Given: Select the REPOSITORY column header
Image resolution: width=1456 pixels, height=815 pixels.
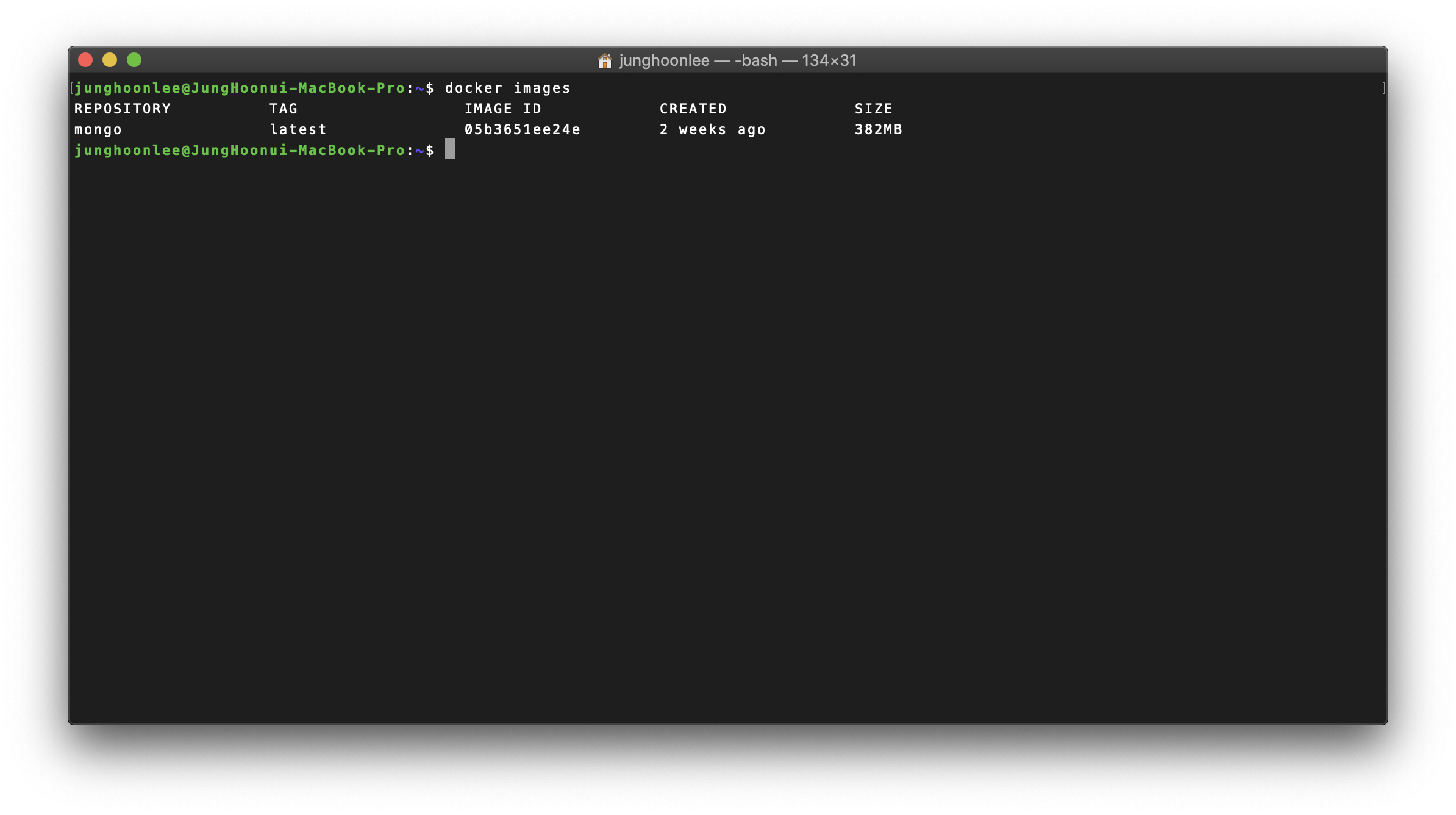Looking at the screenshot, I should [123, 109].
